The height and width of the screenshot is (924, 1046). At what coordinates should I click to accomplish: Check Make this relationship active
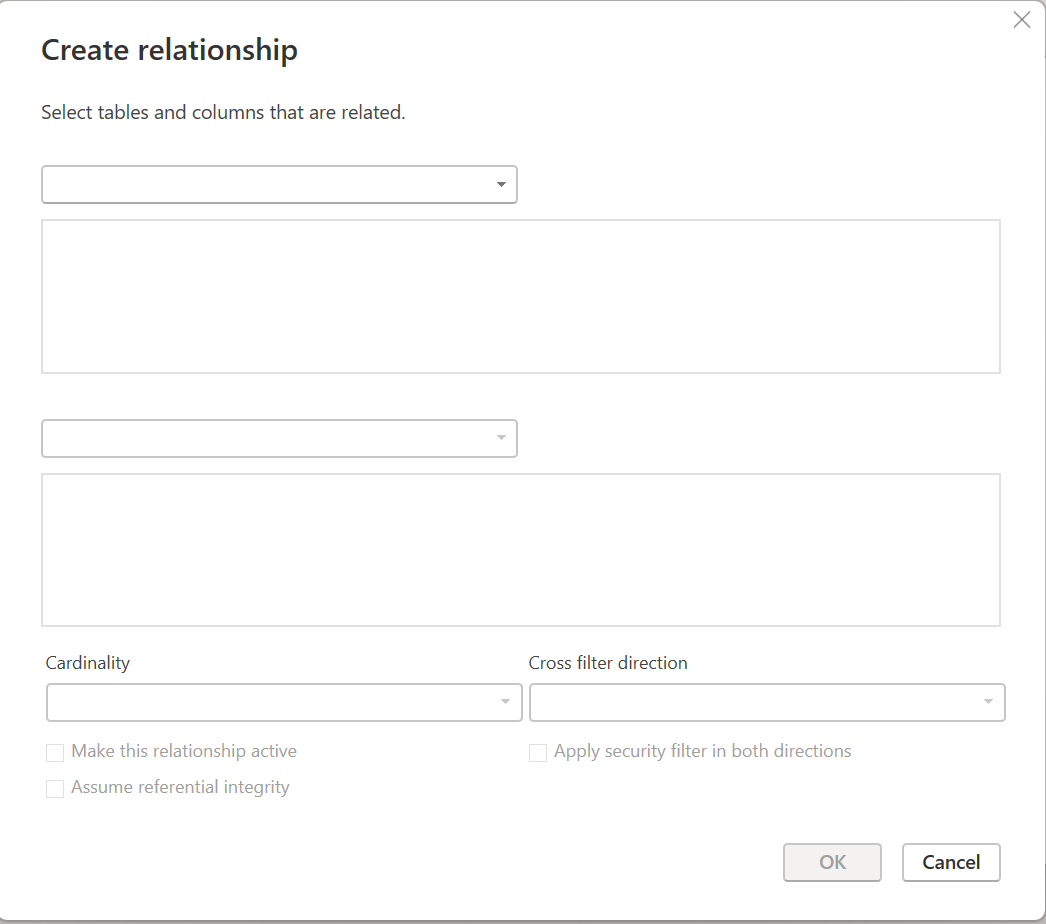[x=55, y=753]
